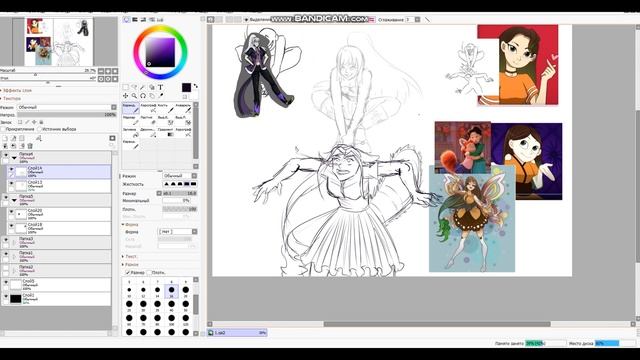Choose the Заливка bucket fill tool
This screenshot has height=360, width=640.
click(131, 132)
